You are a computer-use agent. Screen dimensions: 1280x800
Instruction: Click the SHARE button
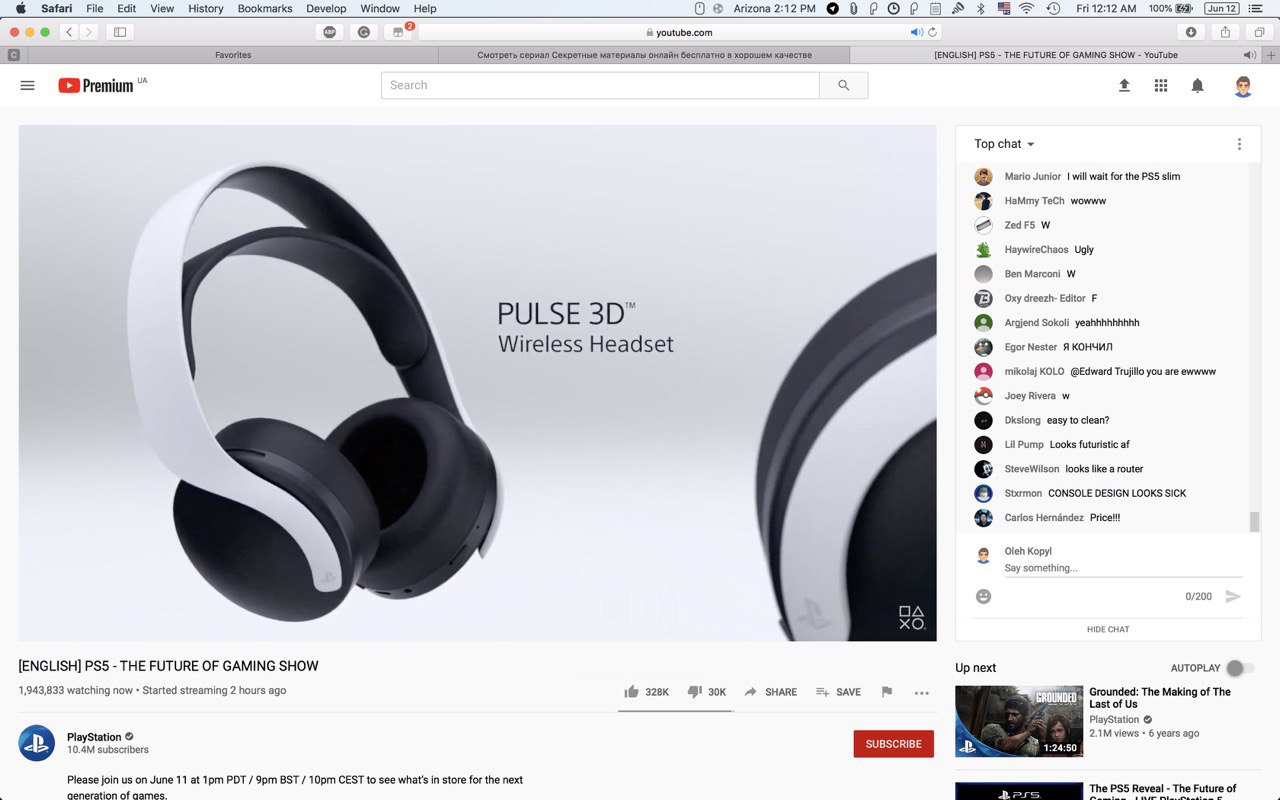point(770,692)
